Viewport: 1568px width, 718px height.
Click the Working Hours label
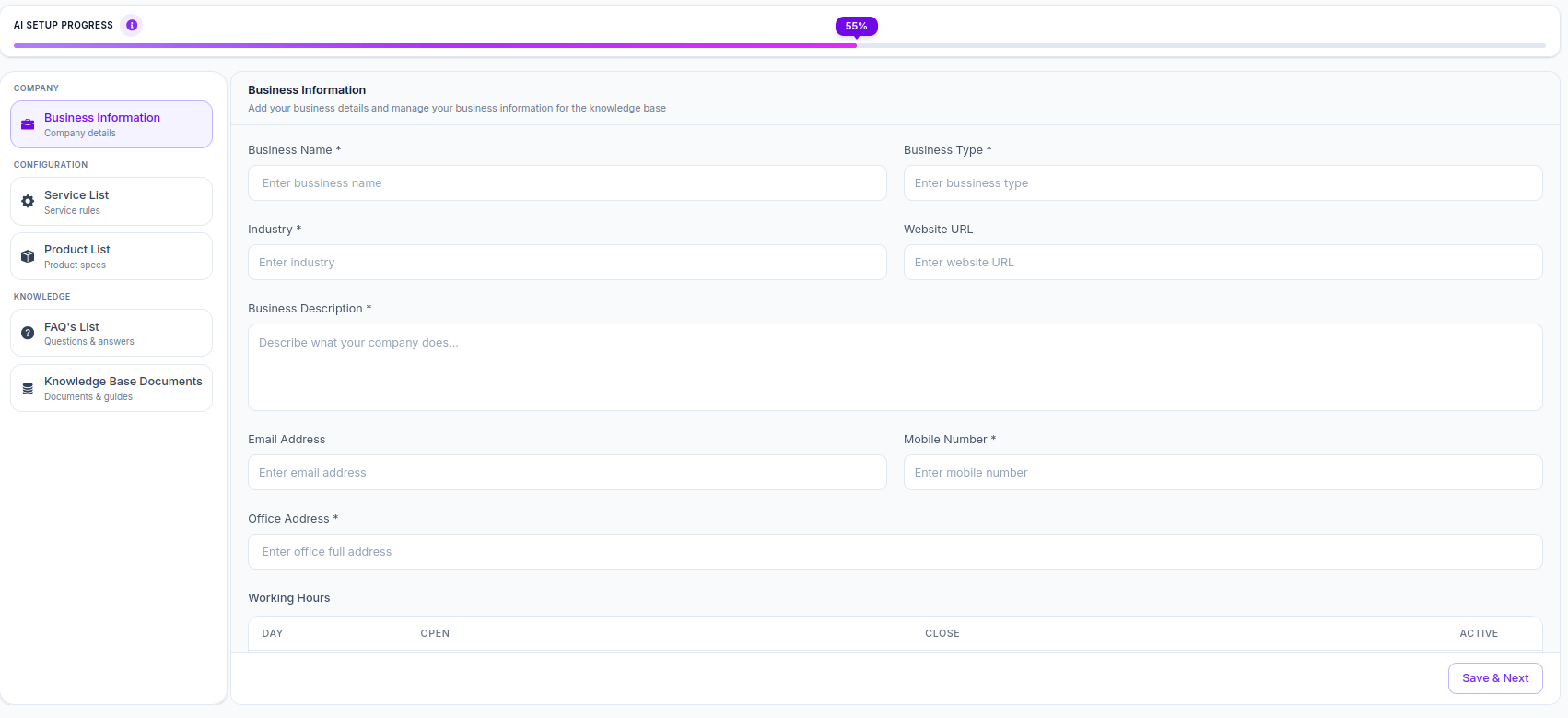[289, 598]
